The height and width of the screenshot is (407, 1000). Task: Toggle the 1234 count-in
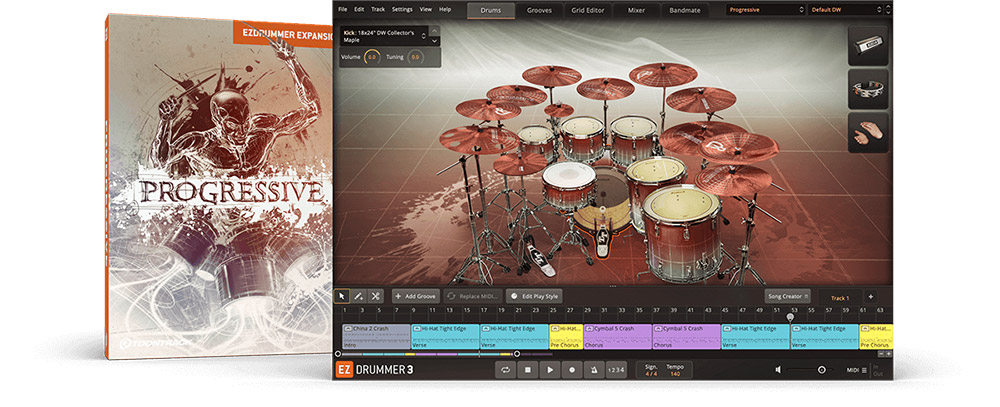pos(617,370)
